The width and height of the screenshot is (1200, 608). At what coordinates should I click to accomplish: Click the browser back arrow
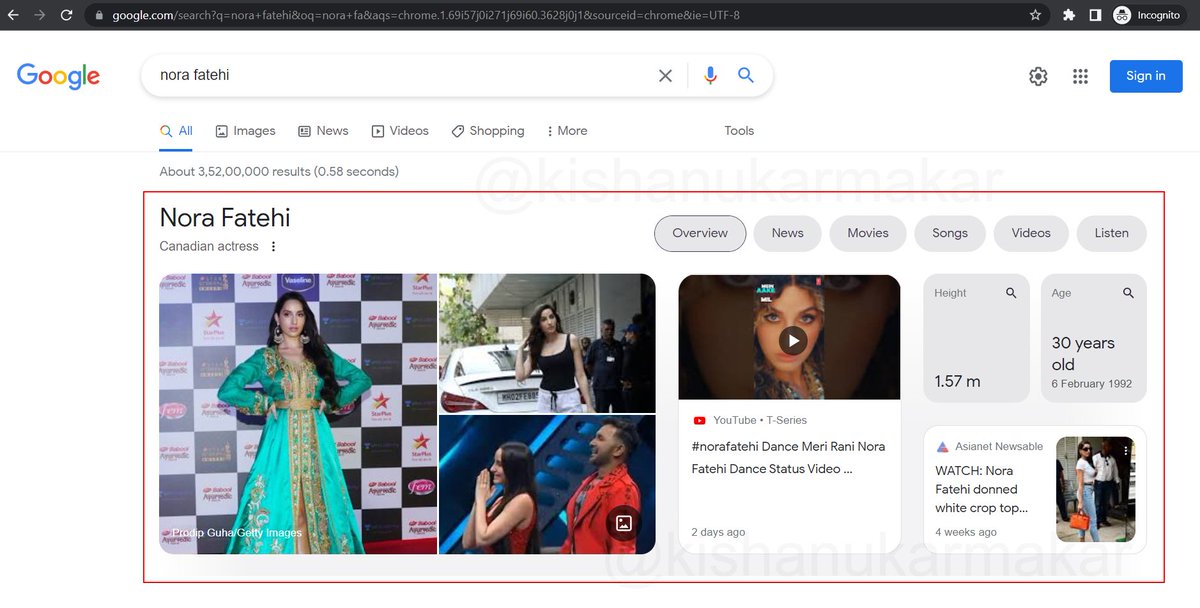(x=13, y=15)
